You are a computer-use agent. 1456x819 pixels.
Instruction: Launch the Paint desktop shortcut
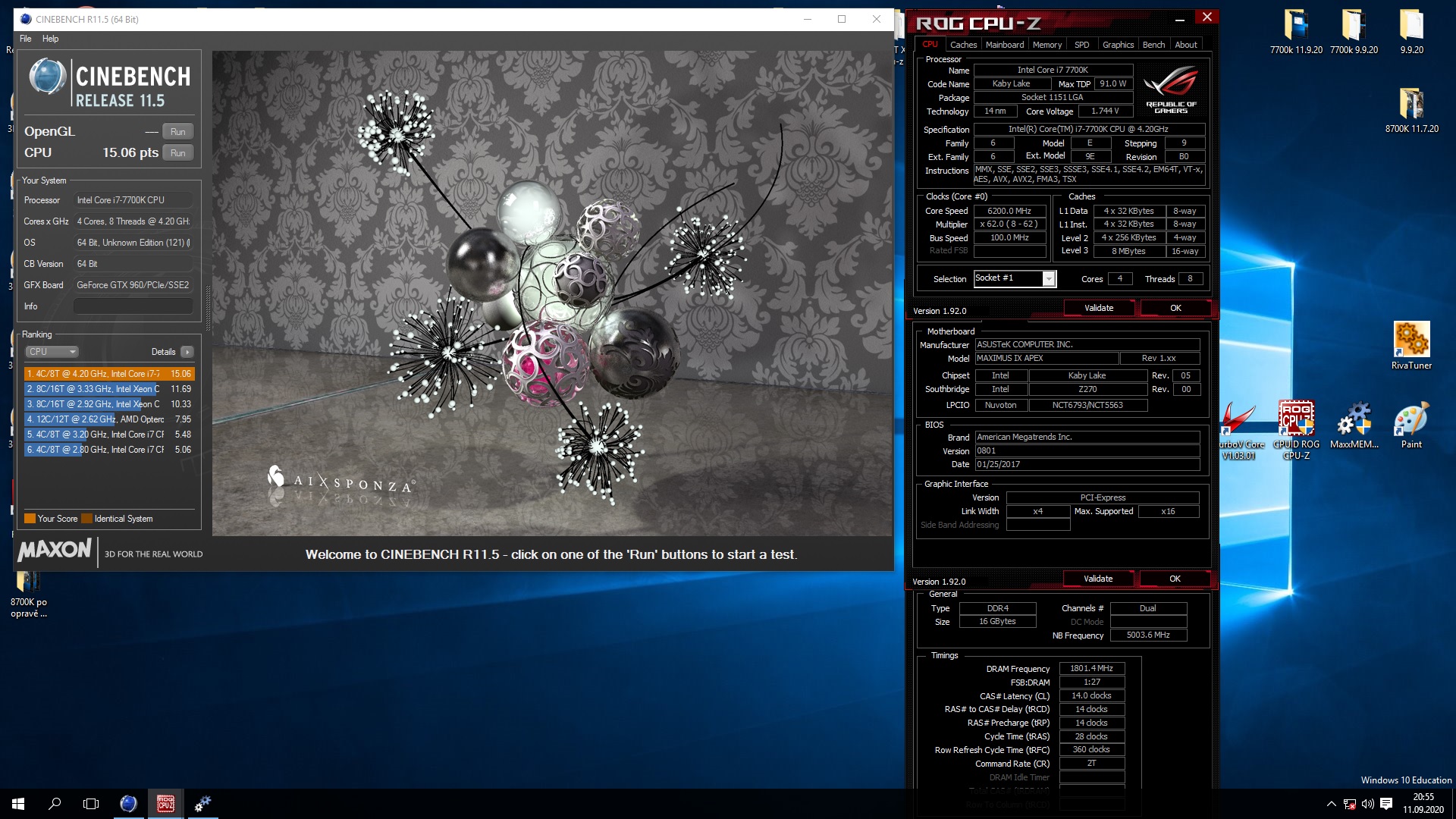(x=1411, y=426)
